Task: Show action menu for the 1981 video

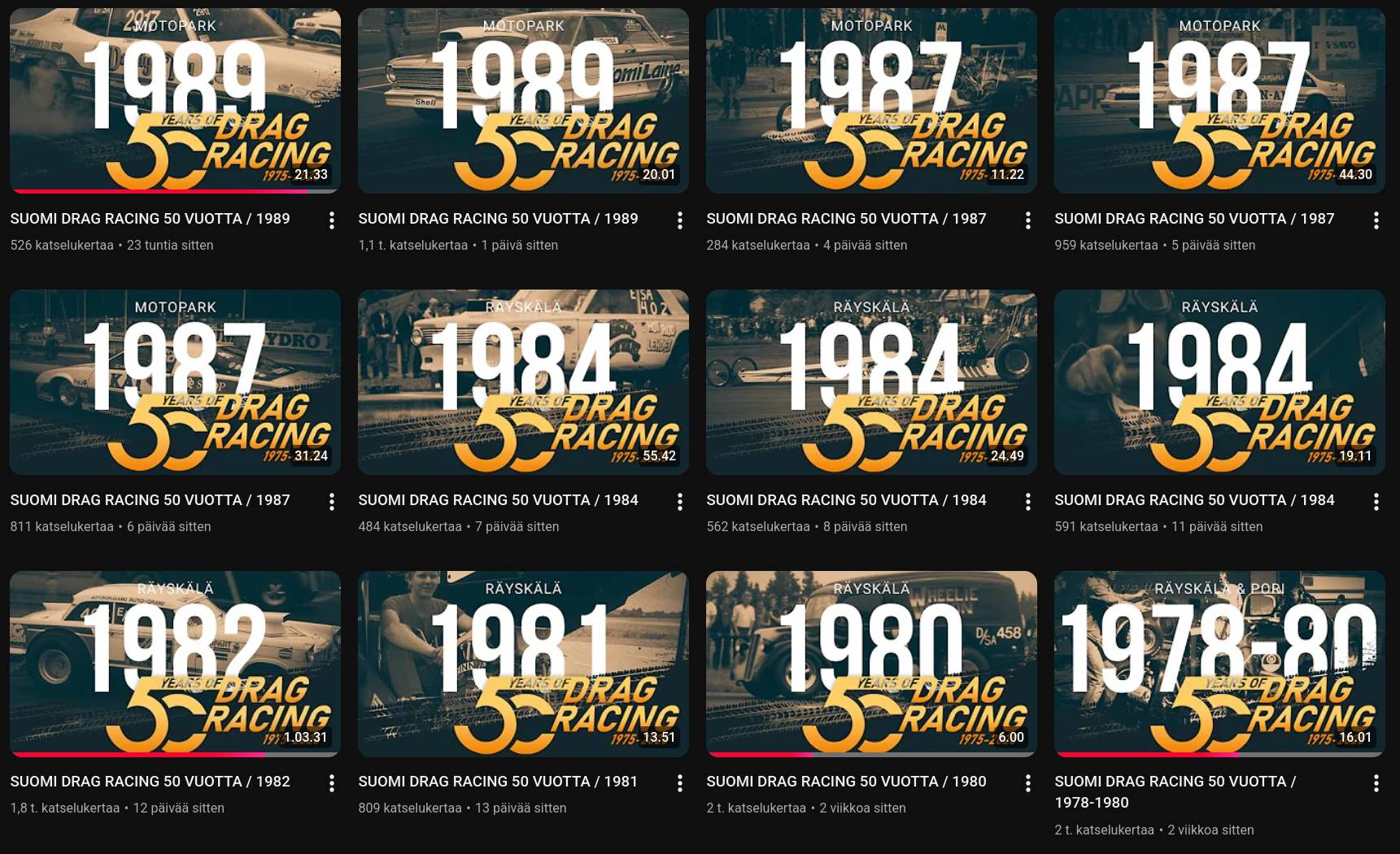Action: pos(679,783)
